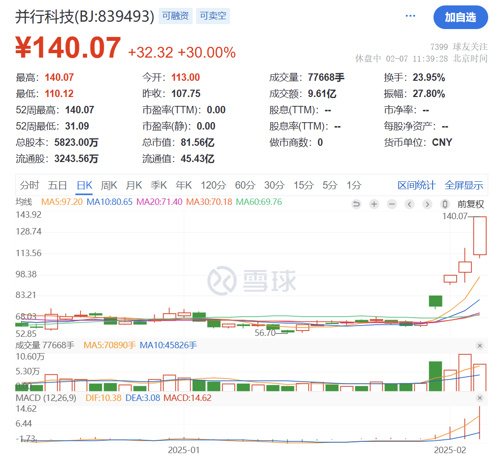Open the 月K chart tab
500x461 pixels.
(x=134, y=185)
